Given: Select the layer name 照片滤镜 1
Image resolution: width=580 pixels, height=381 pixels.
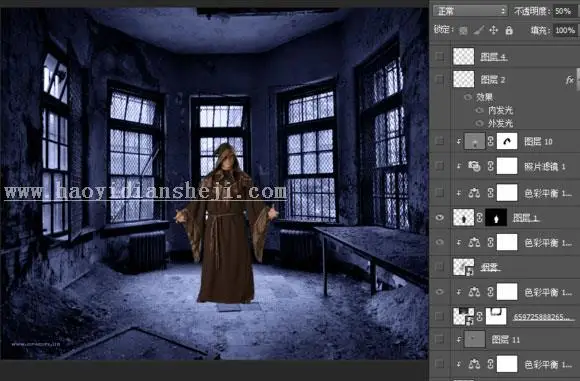Looking at the screenshot, I should (x=545, y=166).
